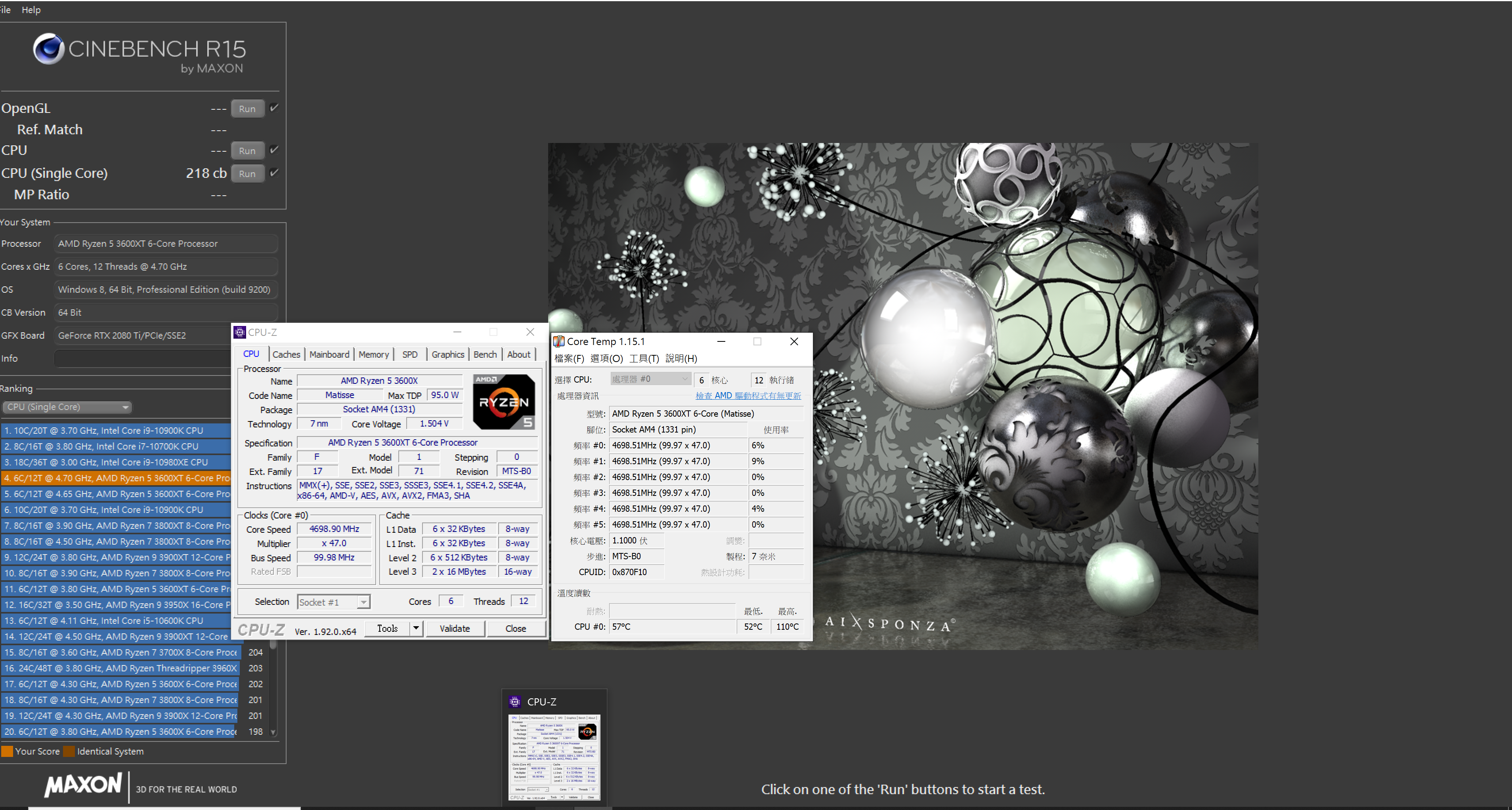Image resolution: width=1512 pixels, height=810 pixels.
Task: Select ranking row 5 Ryzen 3600XT at 4.65 GHz
Action: click(x=116, y=494)
